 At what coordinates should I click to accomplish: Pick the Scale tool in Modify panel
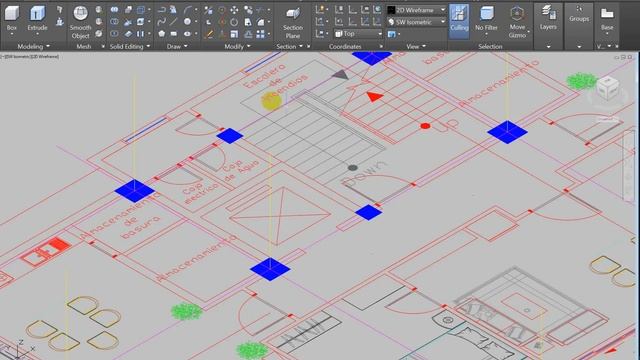coord(234,34)
